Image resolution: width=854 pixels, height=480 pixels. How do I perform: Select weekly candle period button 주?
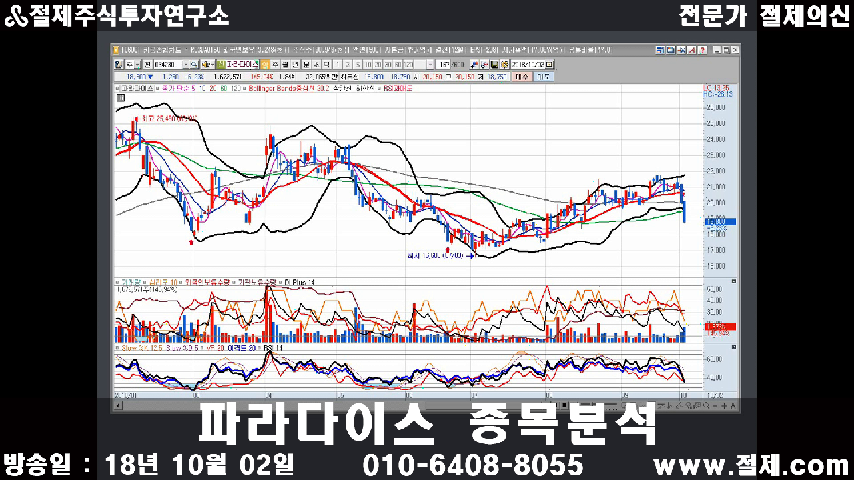tap(276, 64)
